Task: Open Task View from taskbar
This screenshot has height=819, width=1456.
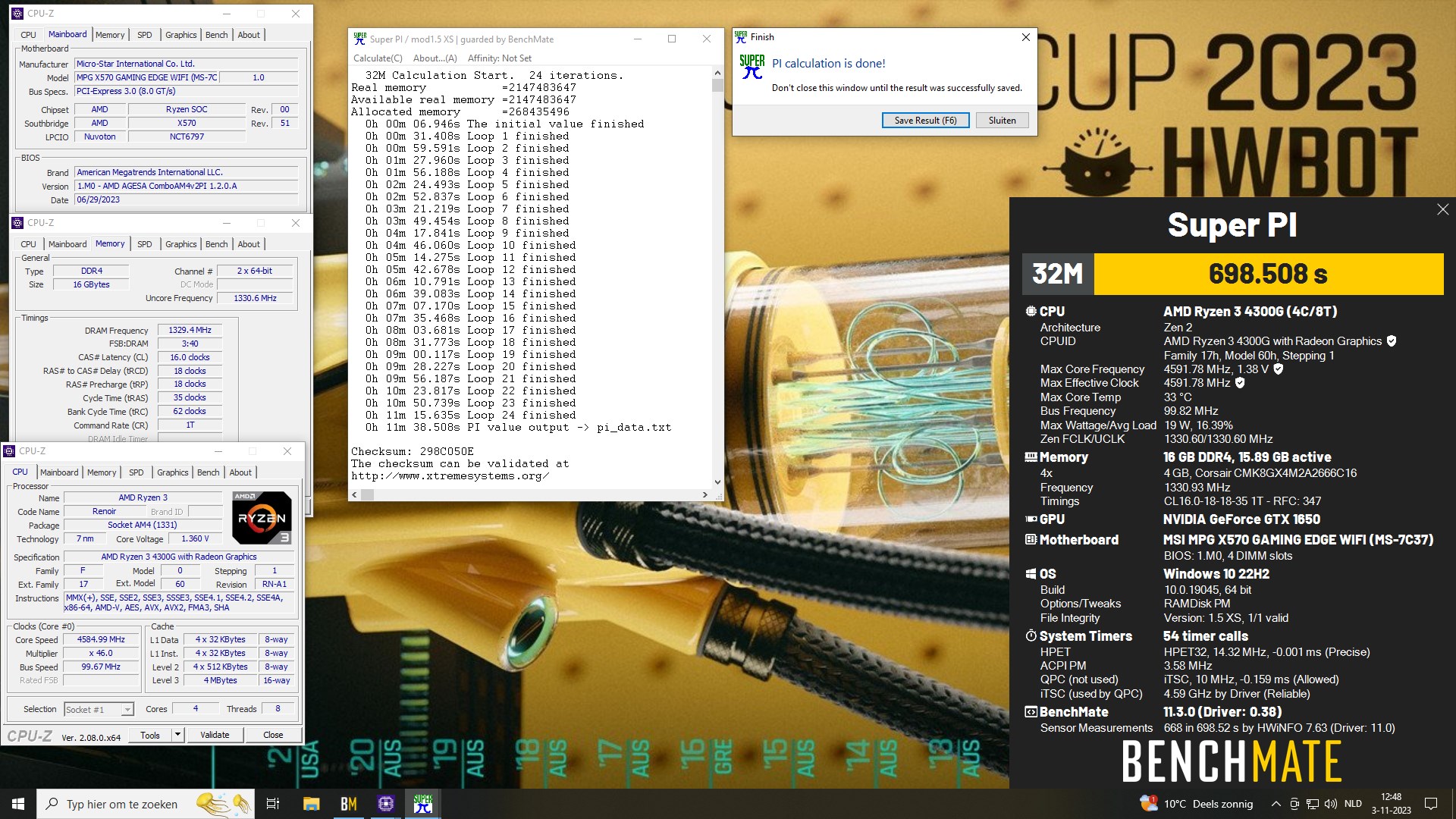Action: click(x=274, y=804)
